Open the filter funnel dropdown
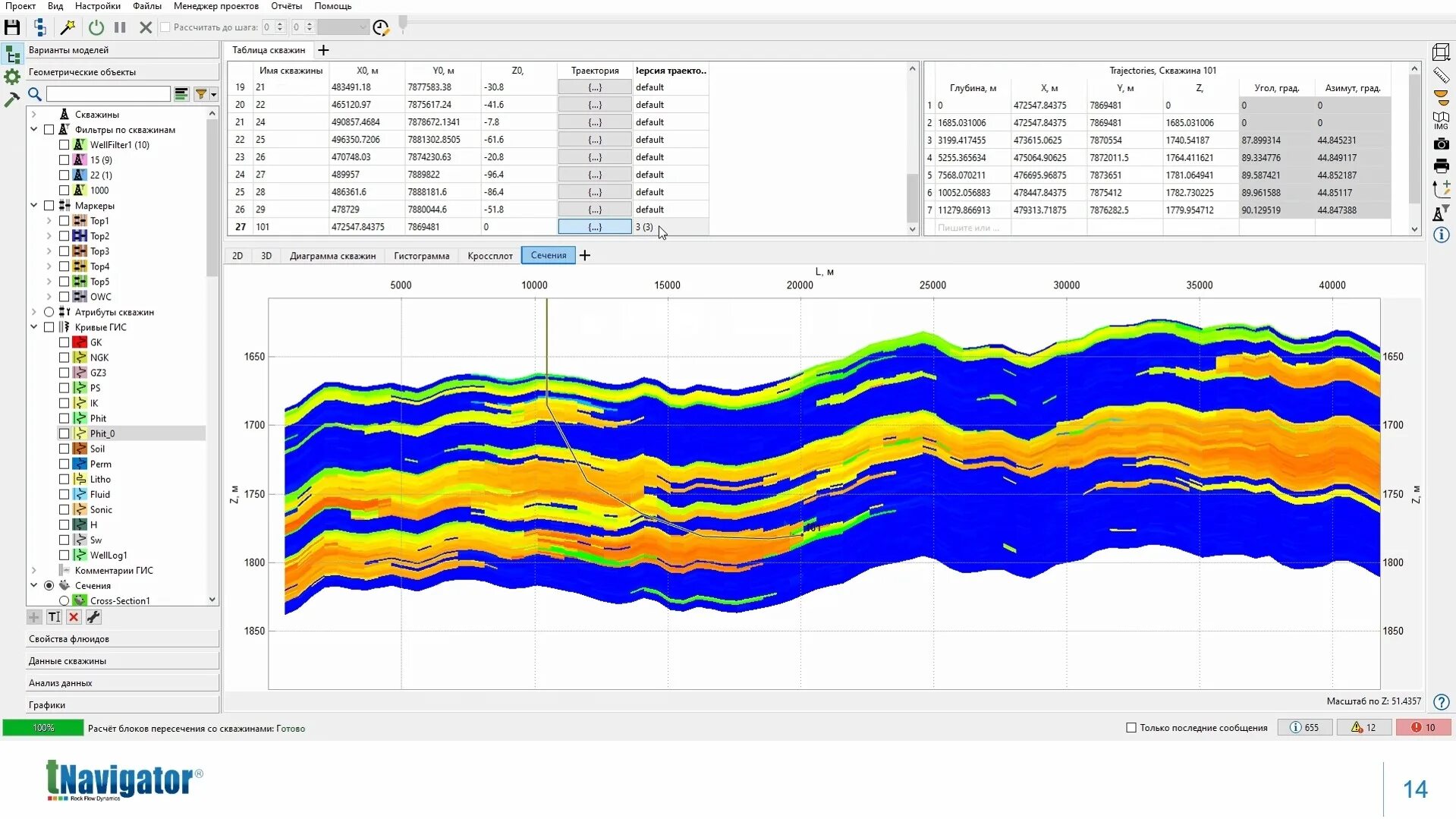The image size is (1456, 819). 206,94
